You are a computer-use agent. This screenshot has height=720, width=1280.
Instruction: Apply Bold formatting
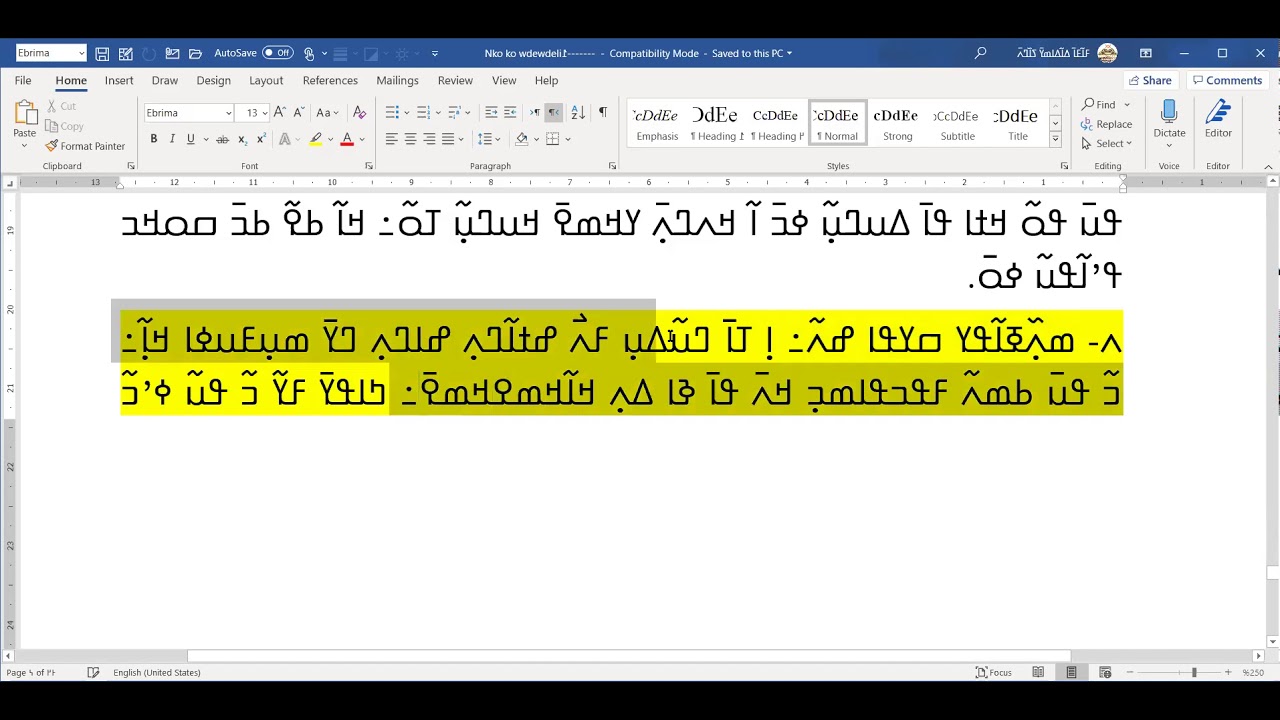153,139
